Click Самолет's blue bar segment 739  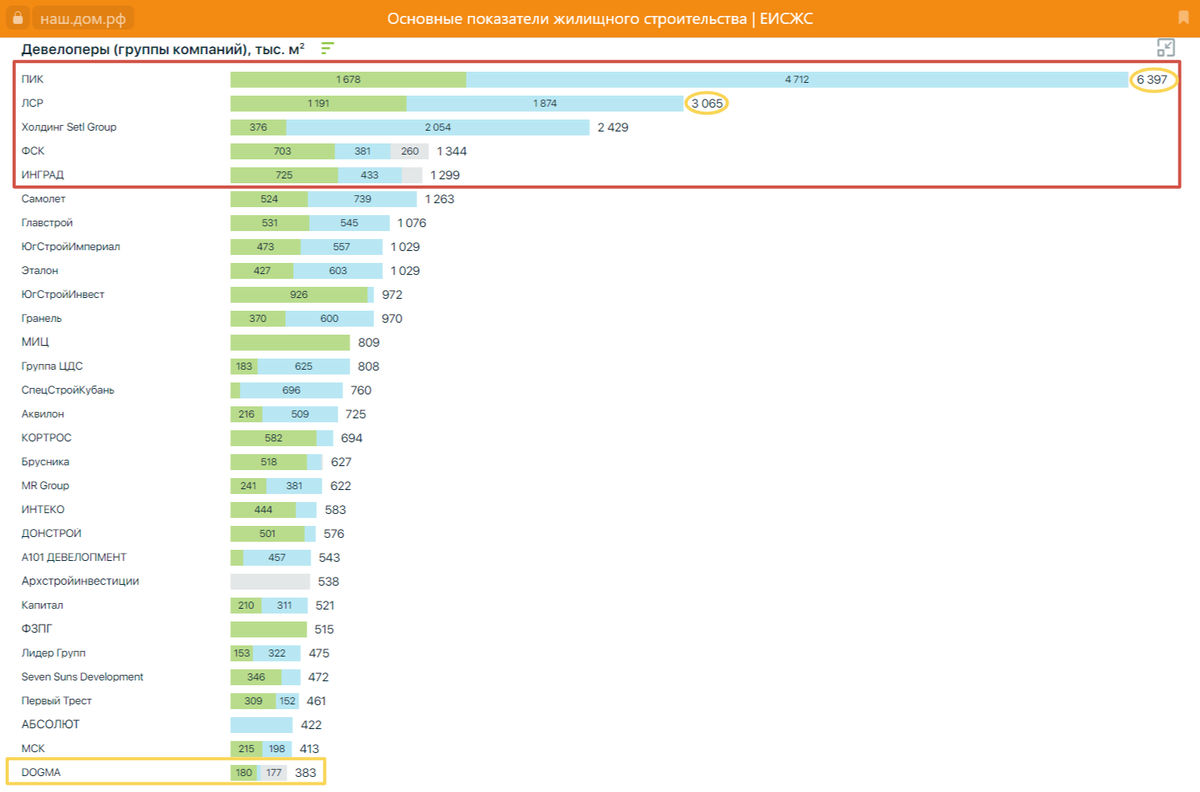(362, 199)
